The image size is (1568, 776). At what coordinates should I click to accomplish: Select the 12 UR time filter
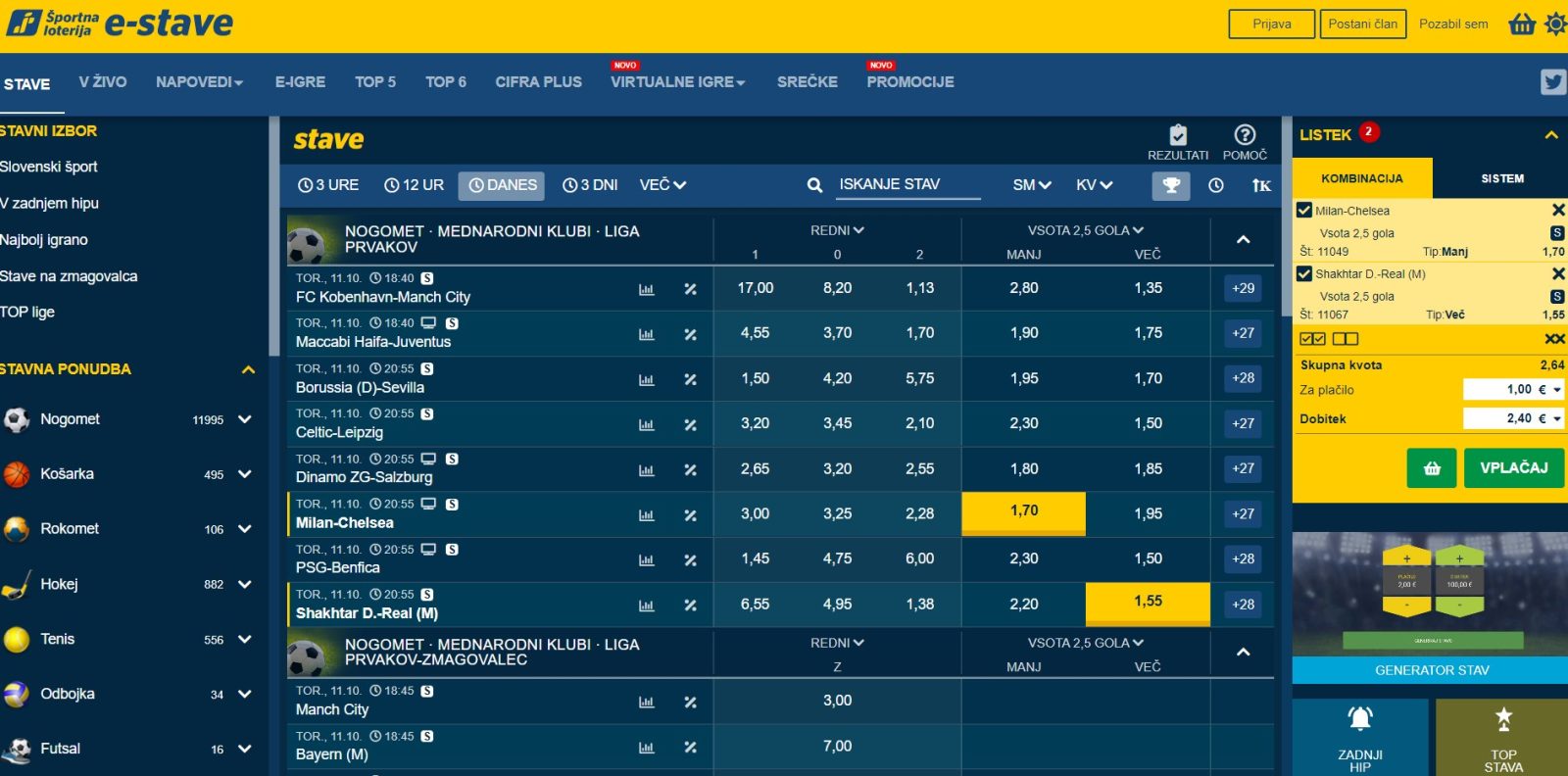pos(414,185)
